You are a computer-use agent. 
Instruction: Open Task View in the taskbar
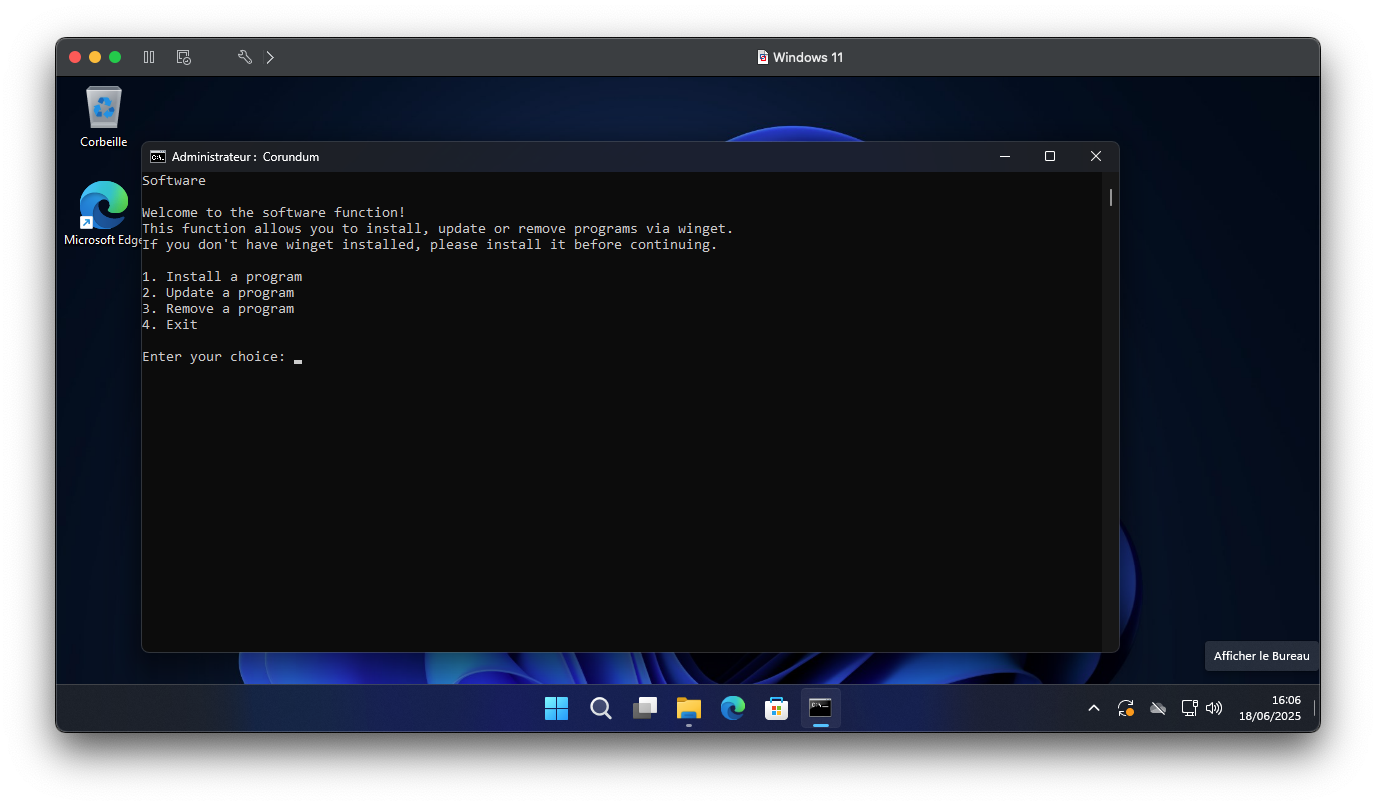pyautogui.click(x=645, y=708)
